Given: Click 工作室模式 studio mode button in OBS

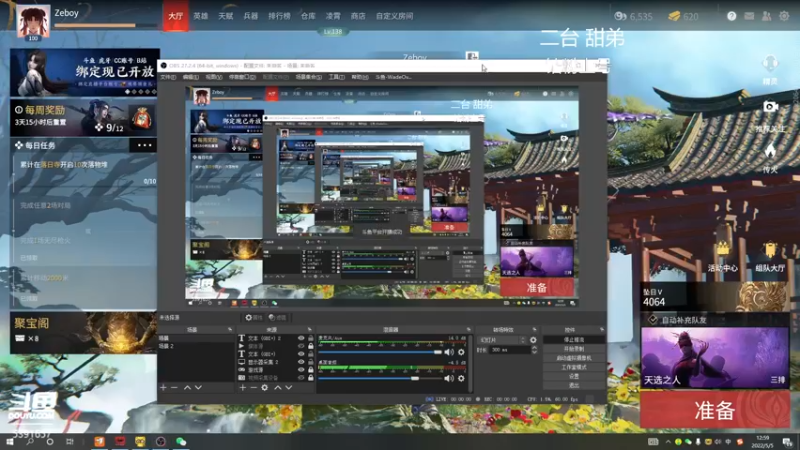Looking at the screenshot, I should [573, 367].
